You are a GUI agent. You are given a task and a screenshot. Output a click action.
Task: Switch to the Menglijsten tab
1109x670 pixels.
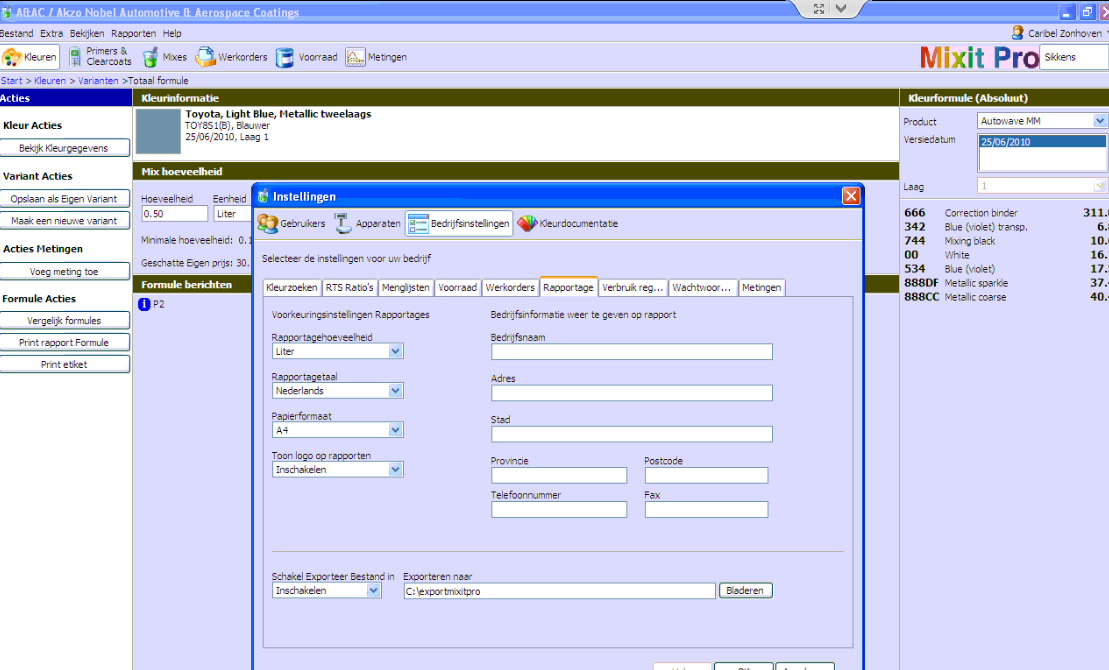pos(405,287)
